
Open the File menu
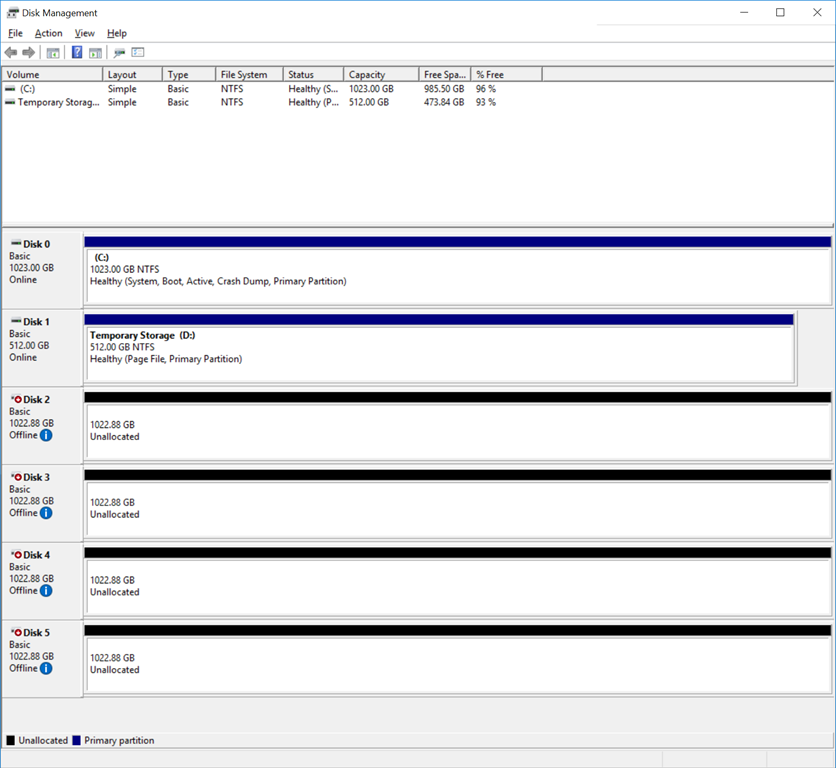15,33
